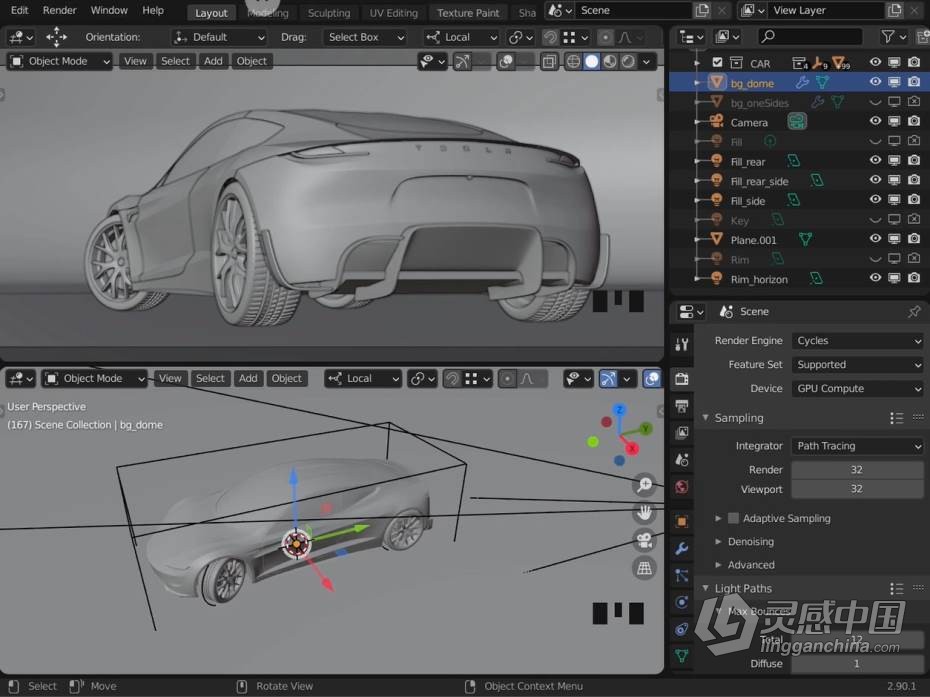Open the World properties tab icon
The width and height of the screenshot is (930, 697).
click(681, 487)
